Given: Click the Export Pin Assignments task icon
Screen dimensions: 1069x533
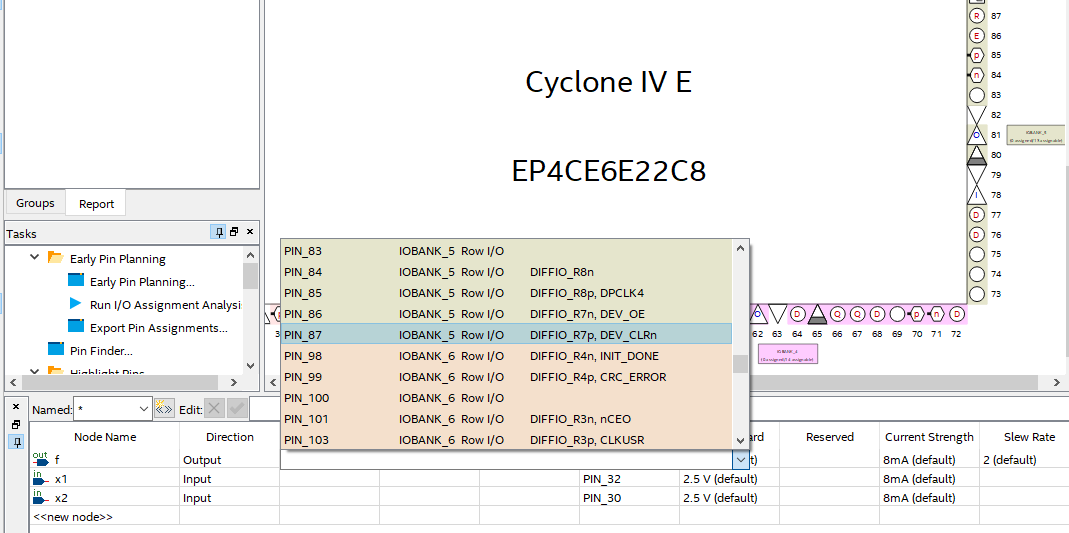Looking at the screenshot, I should (x=76, y=326).
